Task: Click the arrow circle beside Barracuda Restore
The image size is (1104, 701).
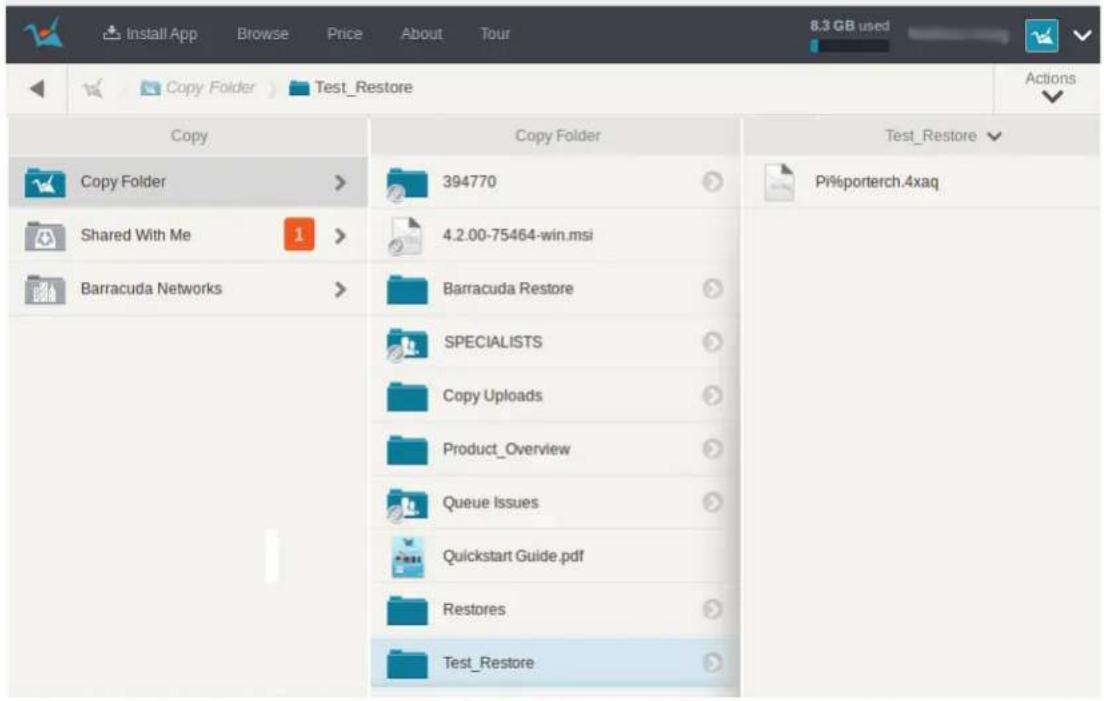Action: coord(712,289)
